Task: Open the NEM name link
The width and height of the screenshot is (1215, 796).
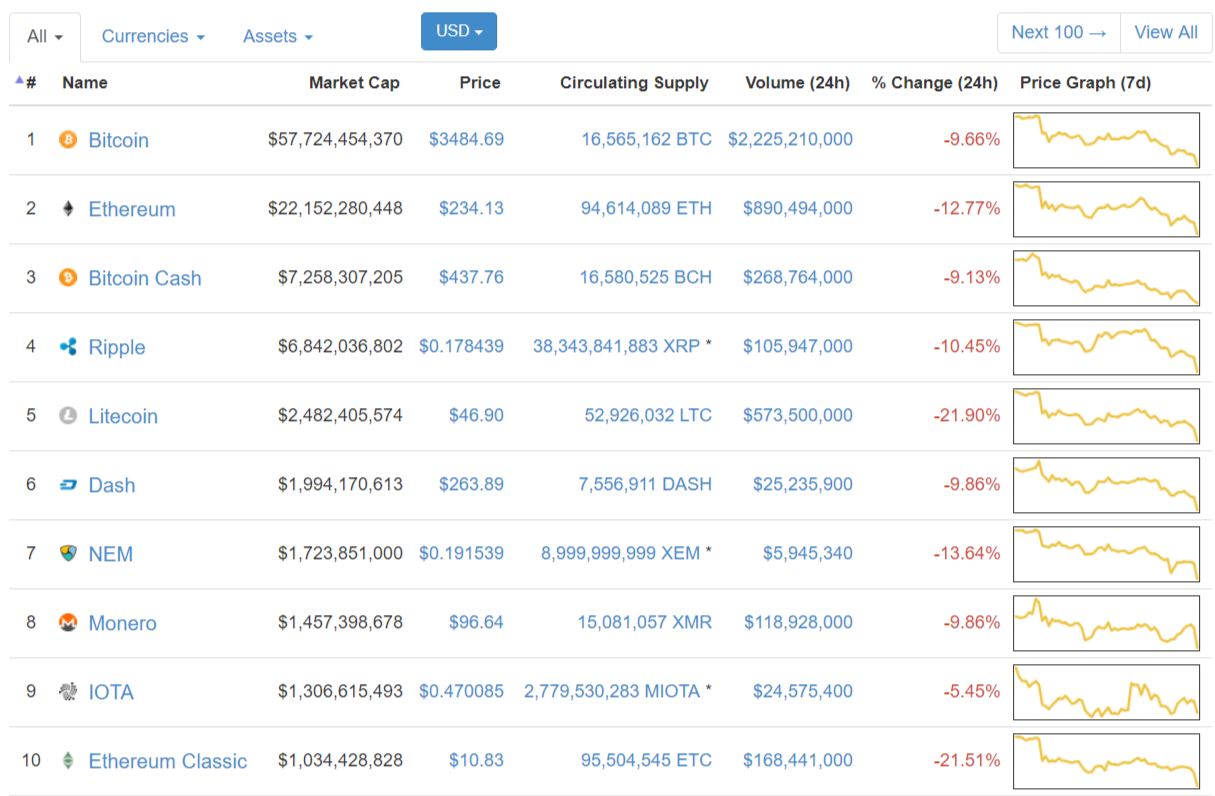Action: pyautogui.click(x=110, y=554)
